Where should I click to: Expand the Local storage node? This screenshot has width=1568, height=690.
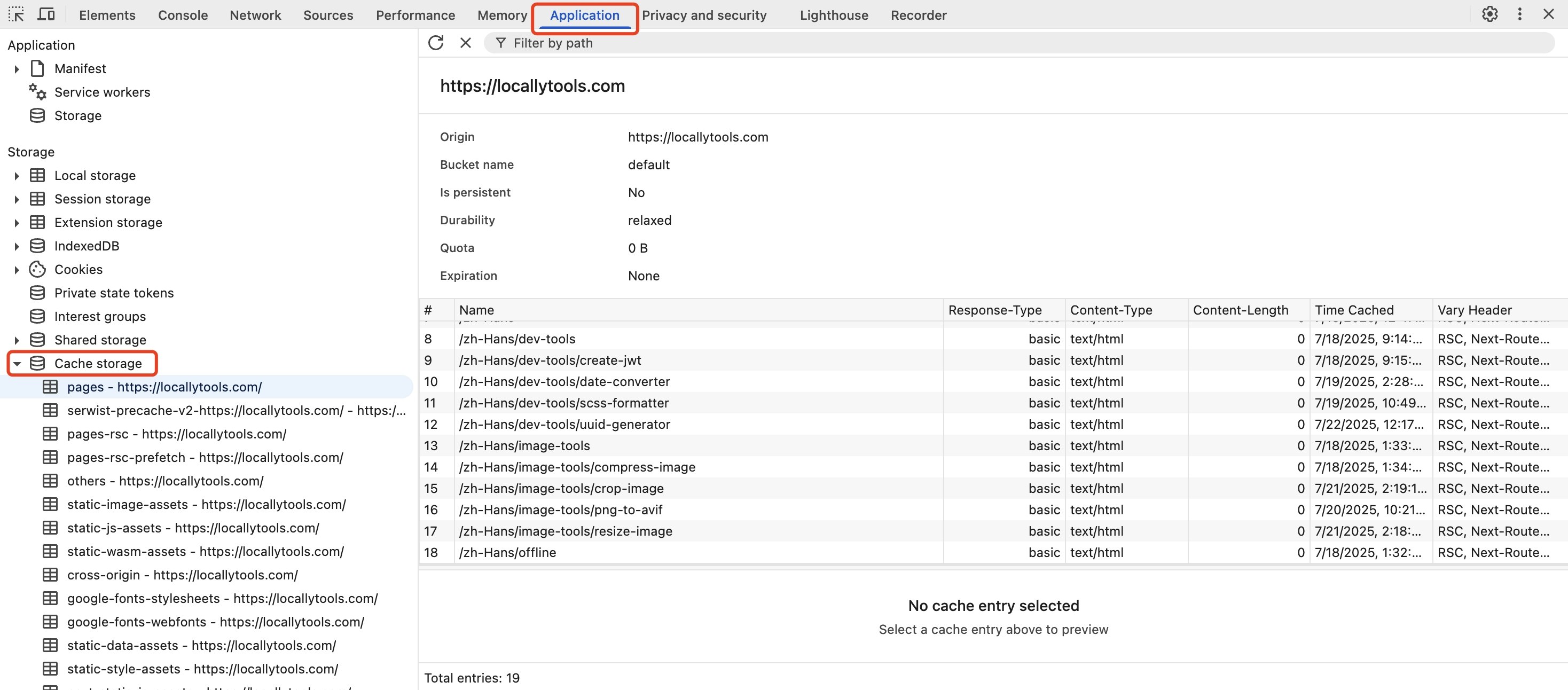pyautogui.click(x=17, y=176)
